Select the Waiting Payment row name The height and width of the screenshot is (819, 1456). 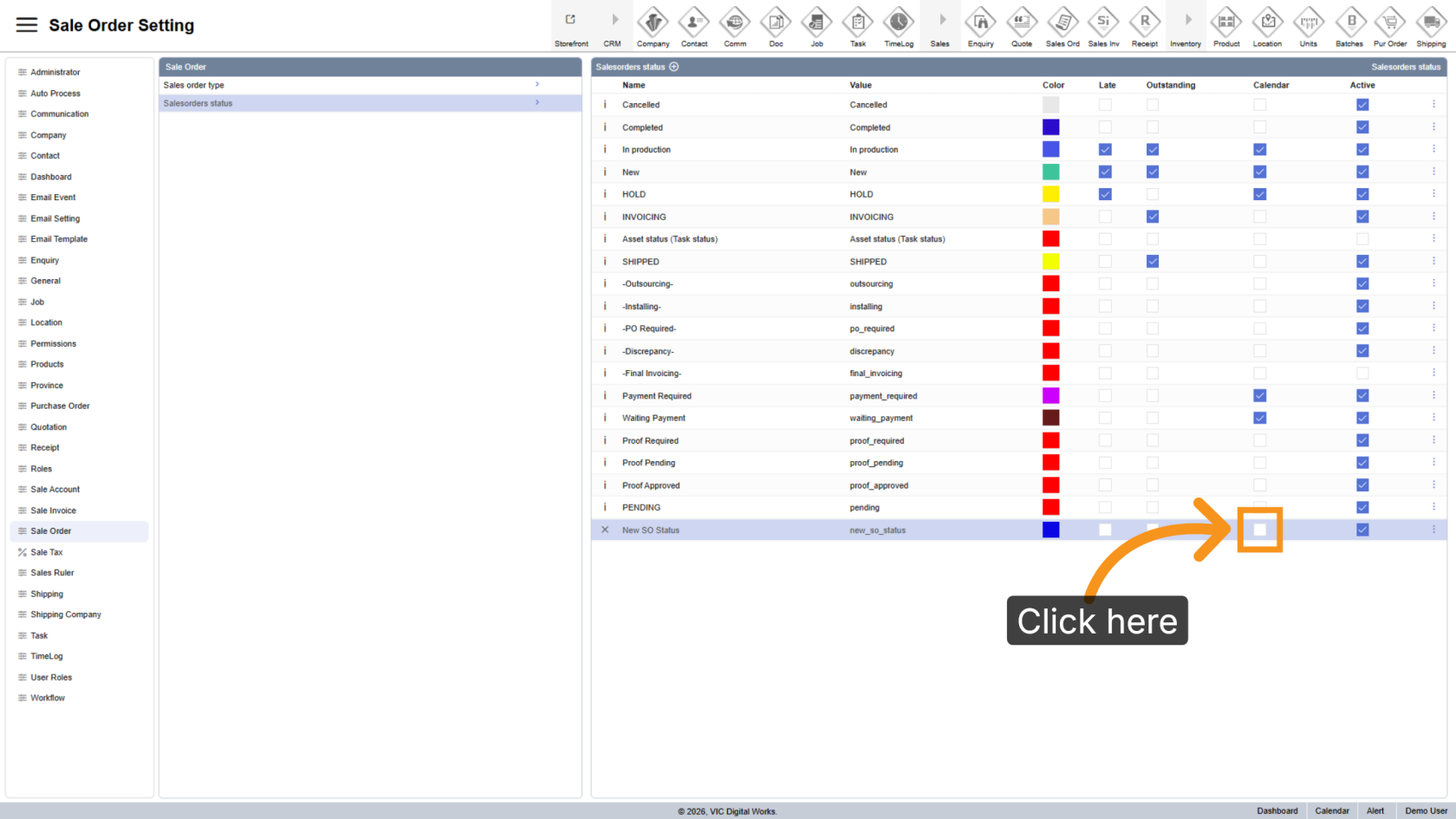pos(653,418)
